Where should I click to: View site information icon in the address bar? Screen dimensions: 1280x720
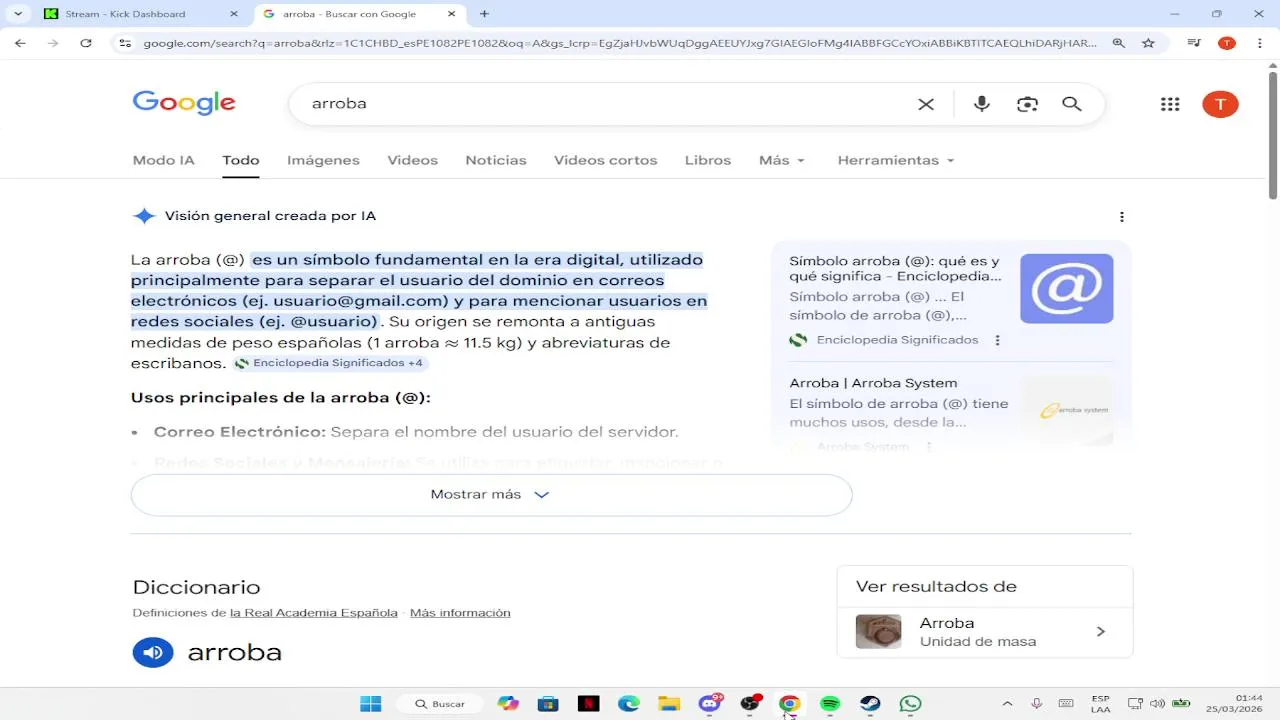click(x=124, y=43)
